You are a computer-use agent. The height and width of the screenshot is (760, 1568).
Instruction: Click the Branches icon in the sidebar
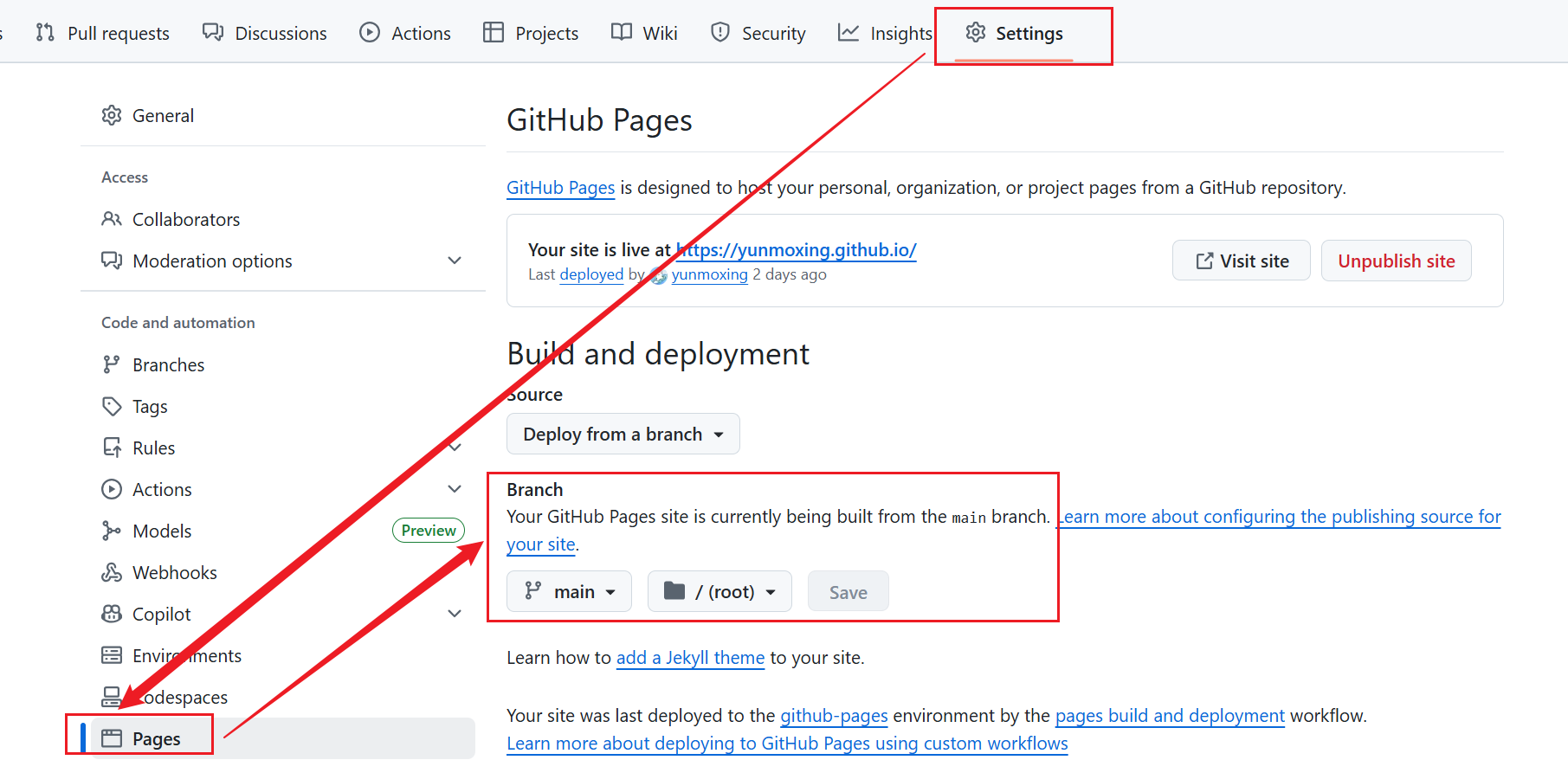click(x=112, y=364)
